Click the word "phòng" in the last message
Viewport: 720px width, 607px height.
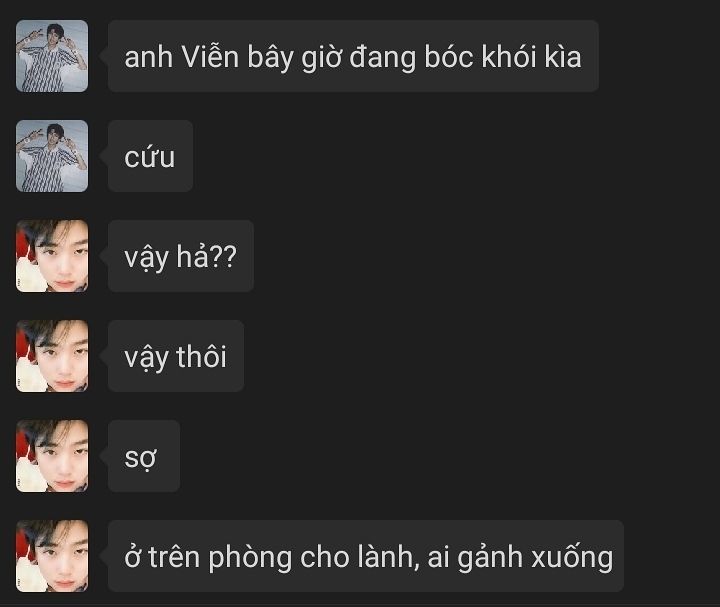pyautogui.click(x=250, y=558)
